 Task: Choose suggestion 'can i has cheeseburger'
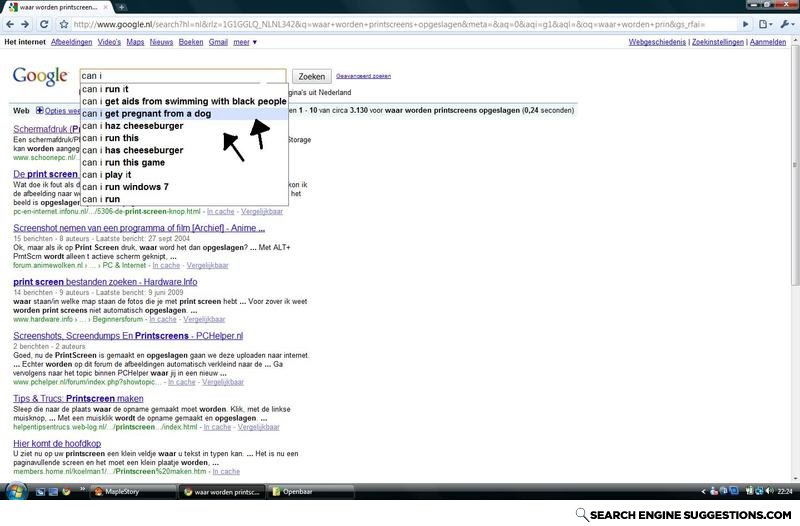click(184, 150)
